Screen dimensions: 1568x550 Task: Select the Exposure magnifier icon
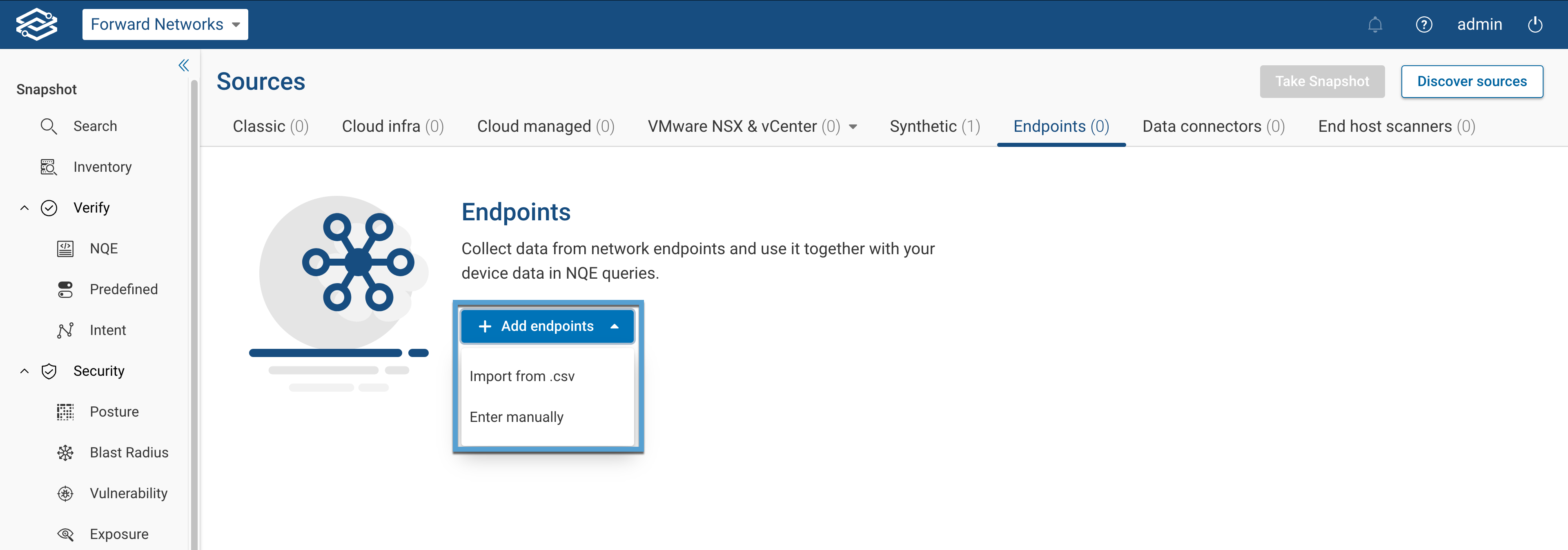coord(65,534)
